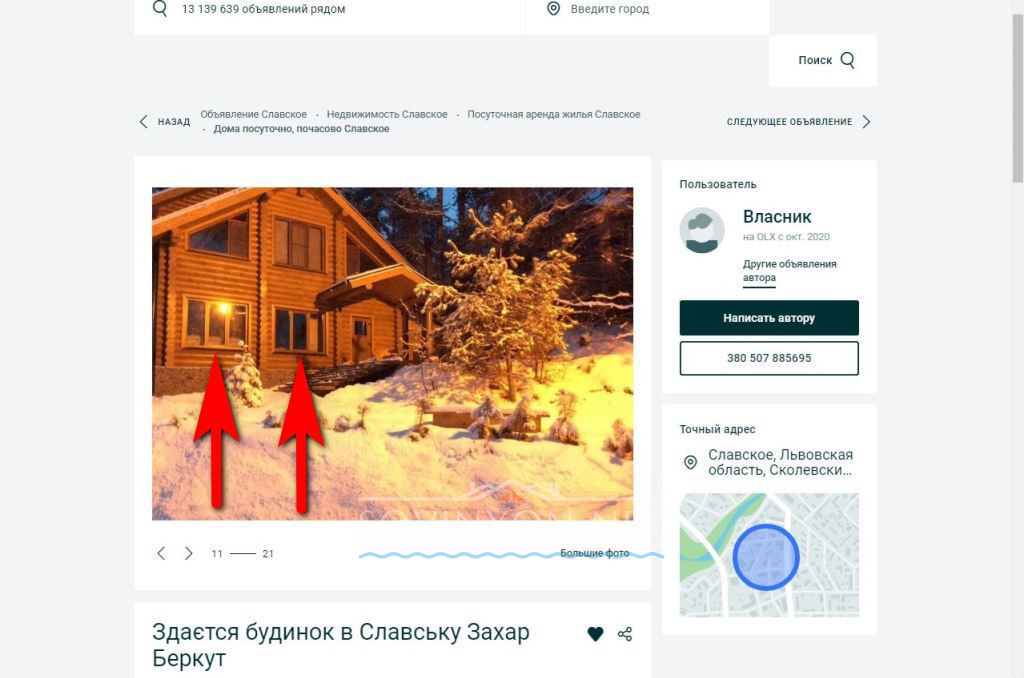
Task: Open the Большие фото link
Action: tap(594, 553)
